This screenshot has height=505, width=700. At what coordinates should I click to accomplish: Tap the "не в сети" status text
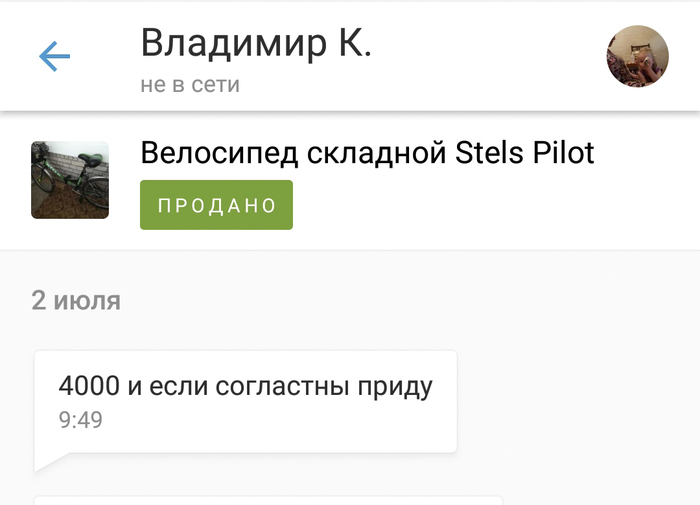point(190,84)
